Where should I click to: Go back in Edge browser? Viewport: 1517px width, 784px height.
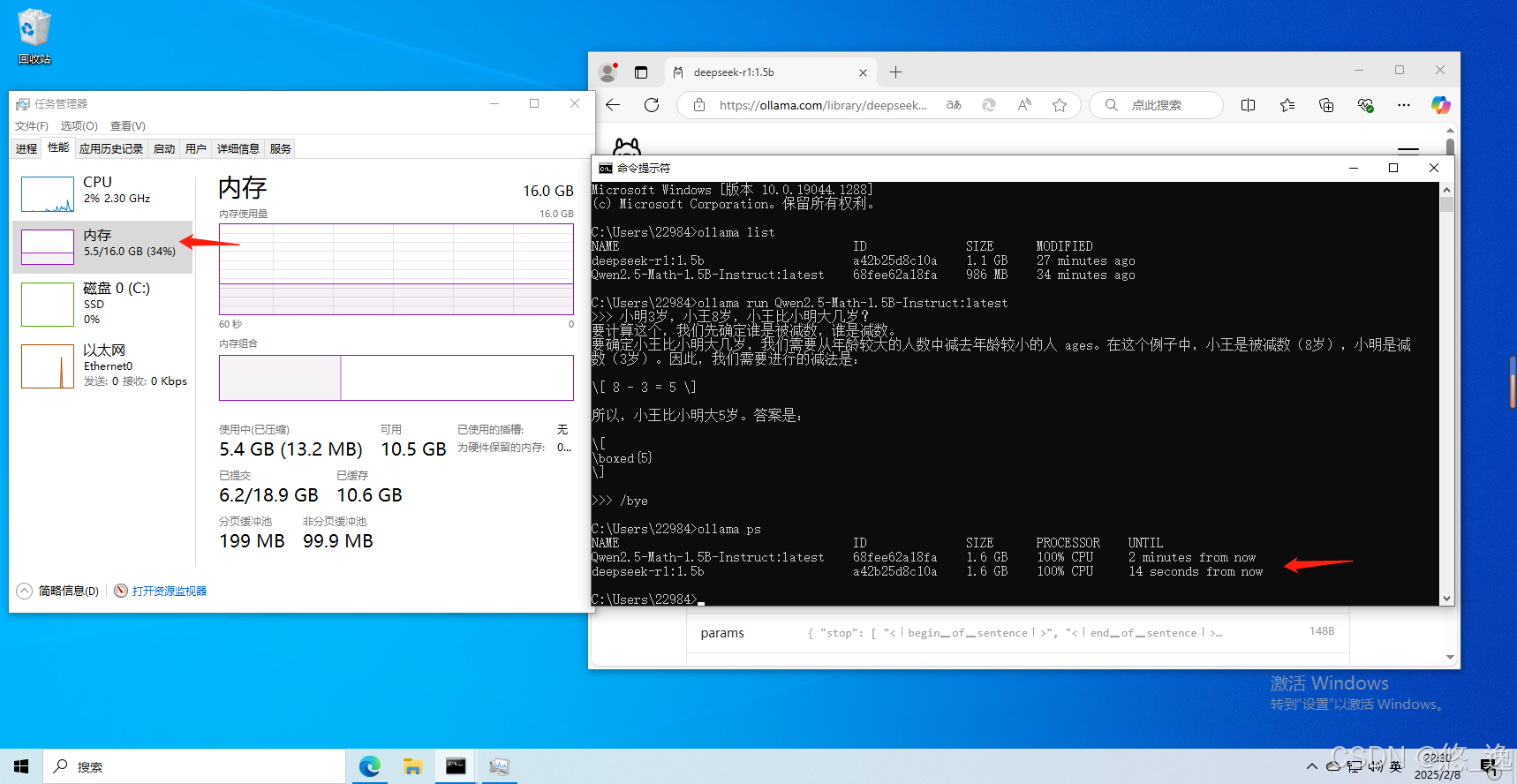coord(613,105)
